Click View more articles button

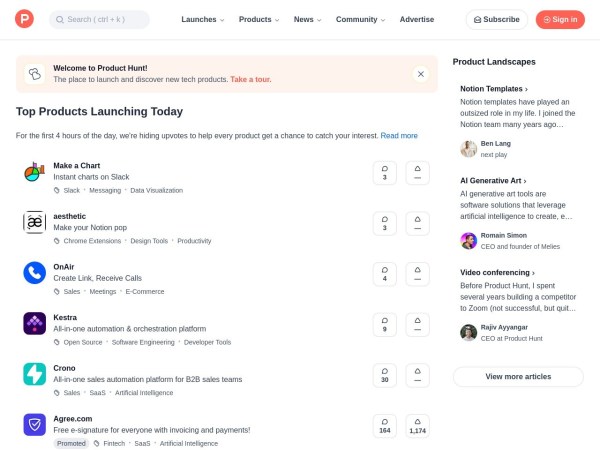[x=518, y=376]
